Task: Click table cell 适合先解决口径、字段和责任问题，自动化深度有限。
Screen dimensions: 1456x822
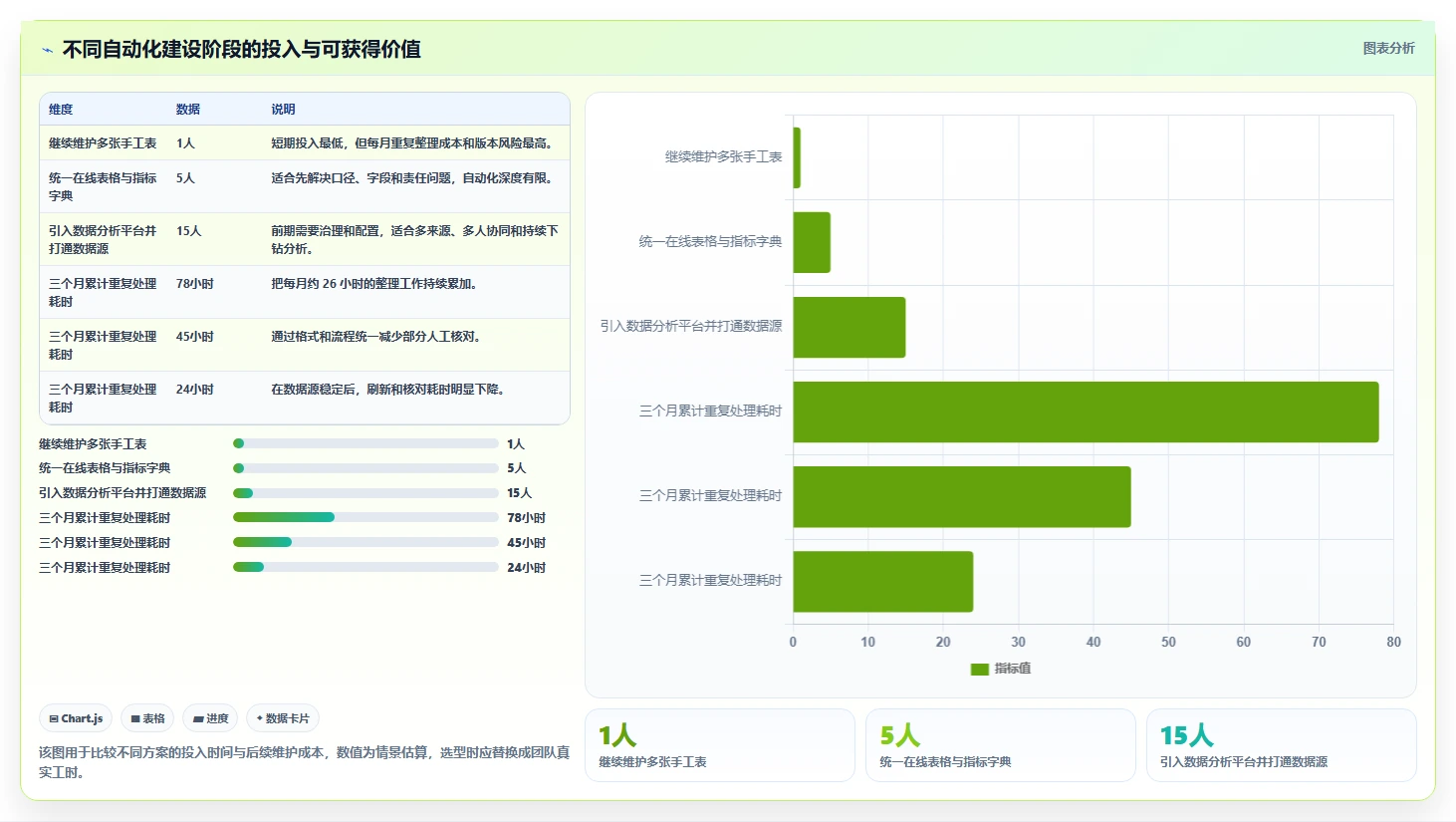Action: [x=413, y=178]
